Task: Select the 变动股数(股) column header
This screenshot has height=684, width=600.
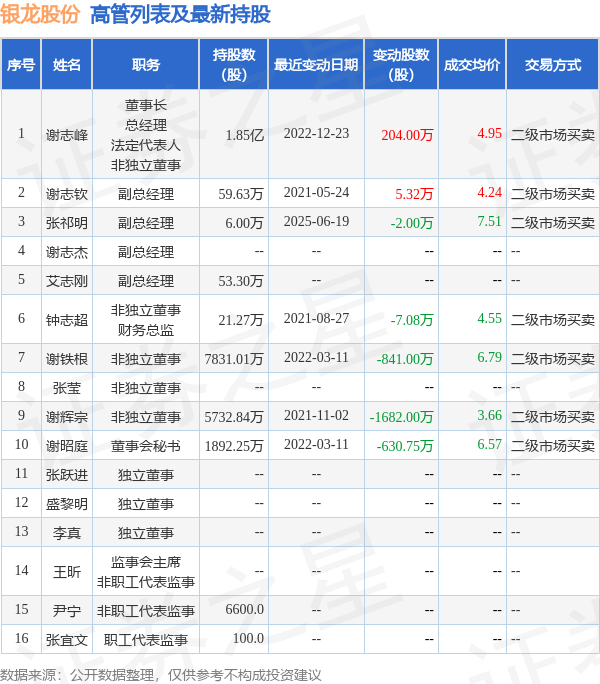Action: [x=401, y=65]
